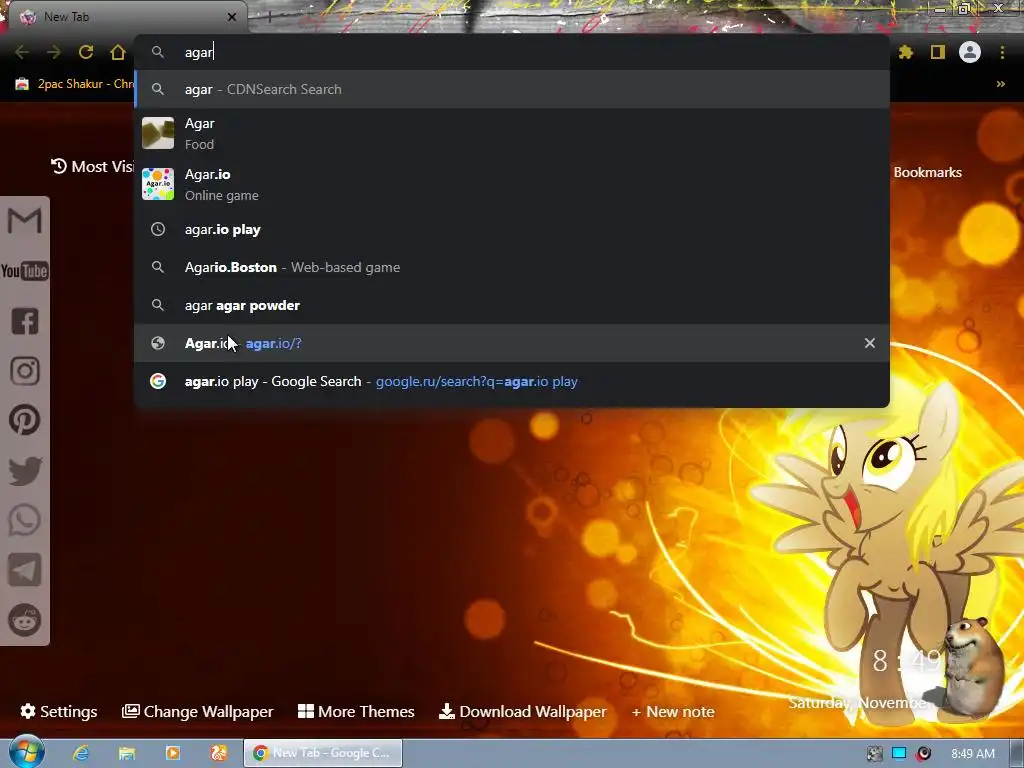This screenshot has height=768, width=1024.
Task: Show hidden bookmarks chevron
Action: point(1000,84)
